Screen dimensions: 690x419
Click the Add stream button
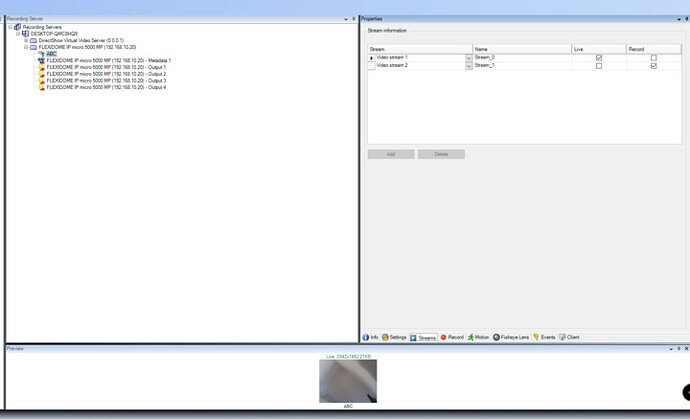click(391, 154)
